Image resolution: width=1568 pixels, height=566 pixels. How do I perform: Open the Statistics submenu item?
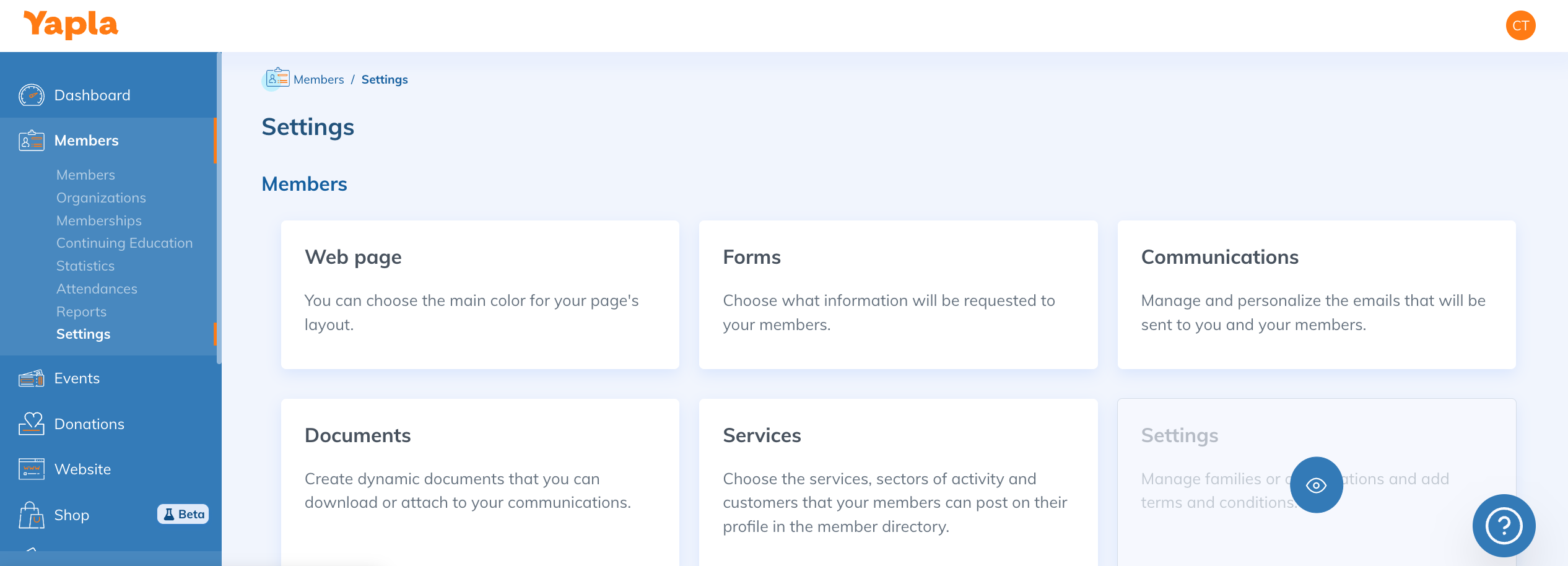[85, 266]
